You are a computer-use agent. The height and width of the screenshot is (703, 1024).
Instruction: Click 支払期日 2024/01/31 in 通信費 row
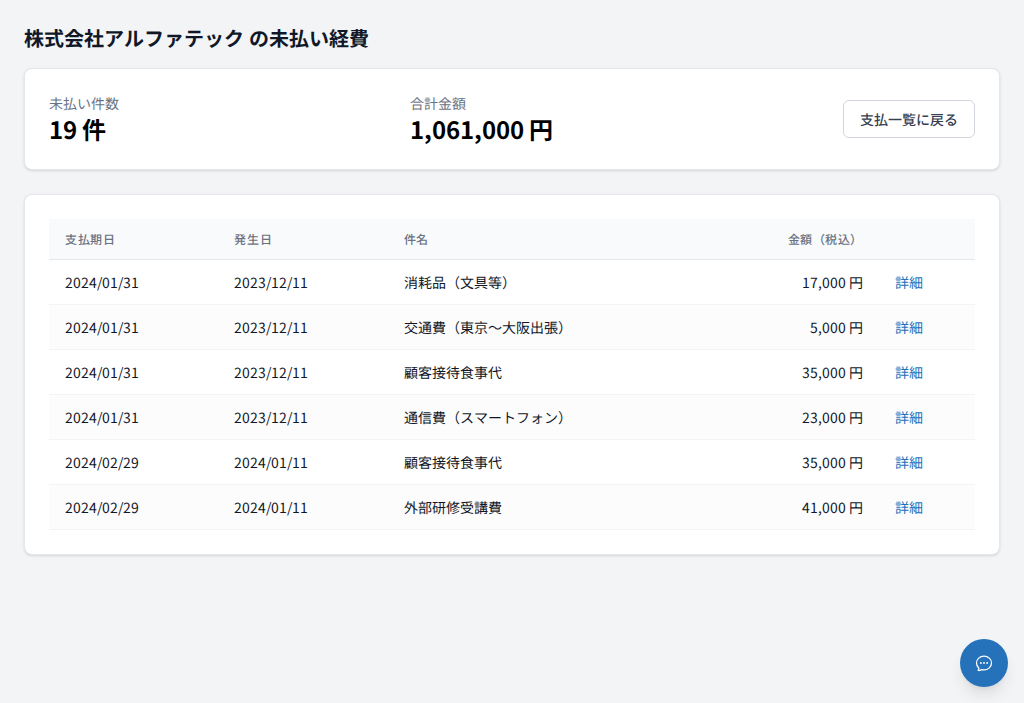[102, 418]
